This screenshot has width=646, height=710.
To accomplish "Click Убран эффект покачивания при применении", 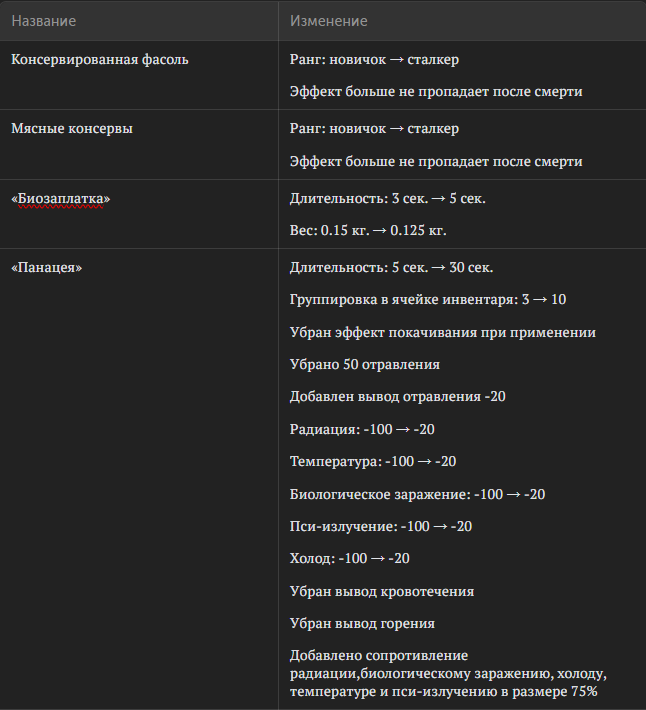I will pyautogui.click(x=443, y=332).
